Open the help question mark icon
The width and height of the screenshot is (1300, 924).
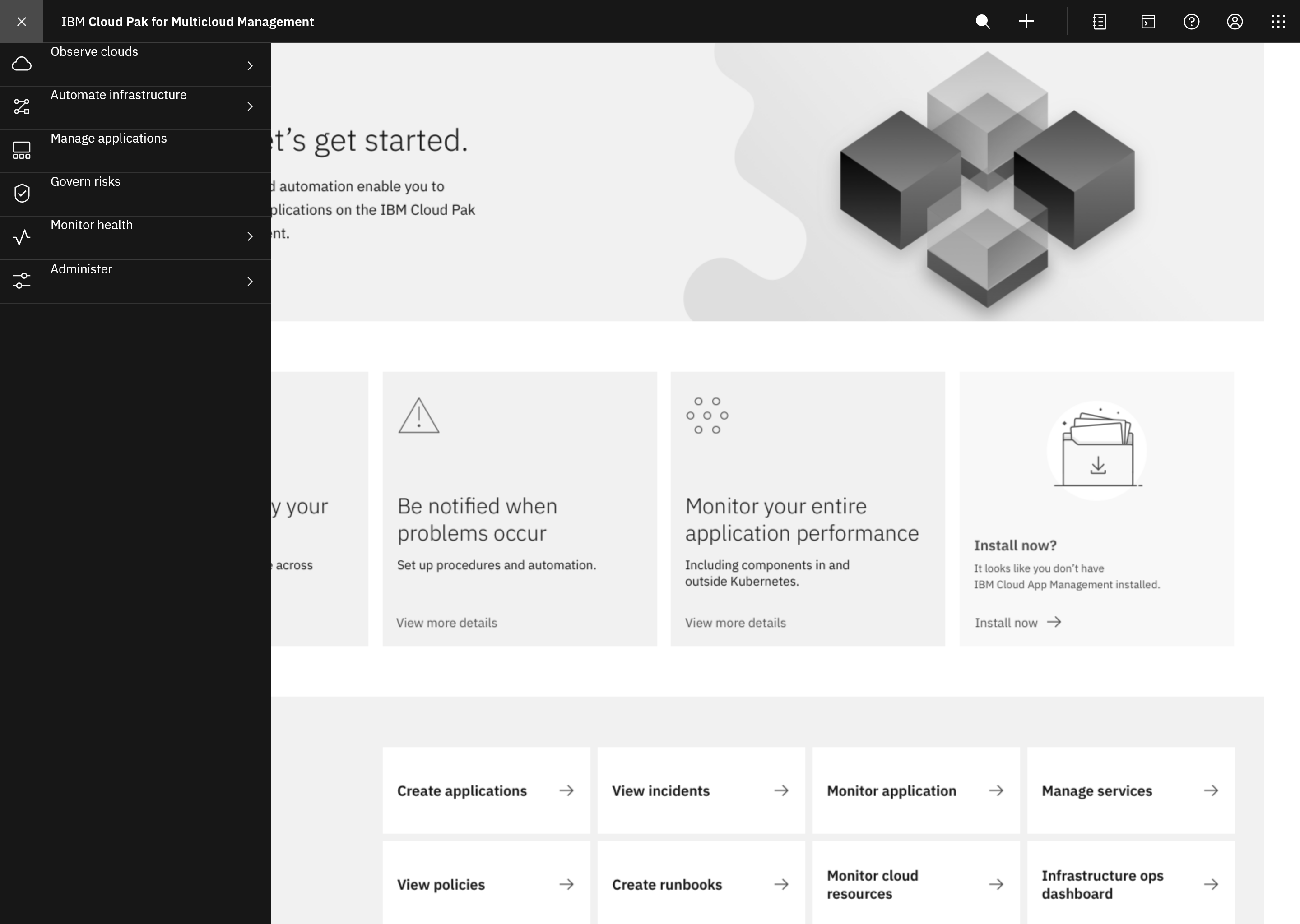click(x=1191, y=22)
